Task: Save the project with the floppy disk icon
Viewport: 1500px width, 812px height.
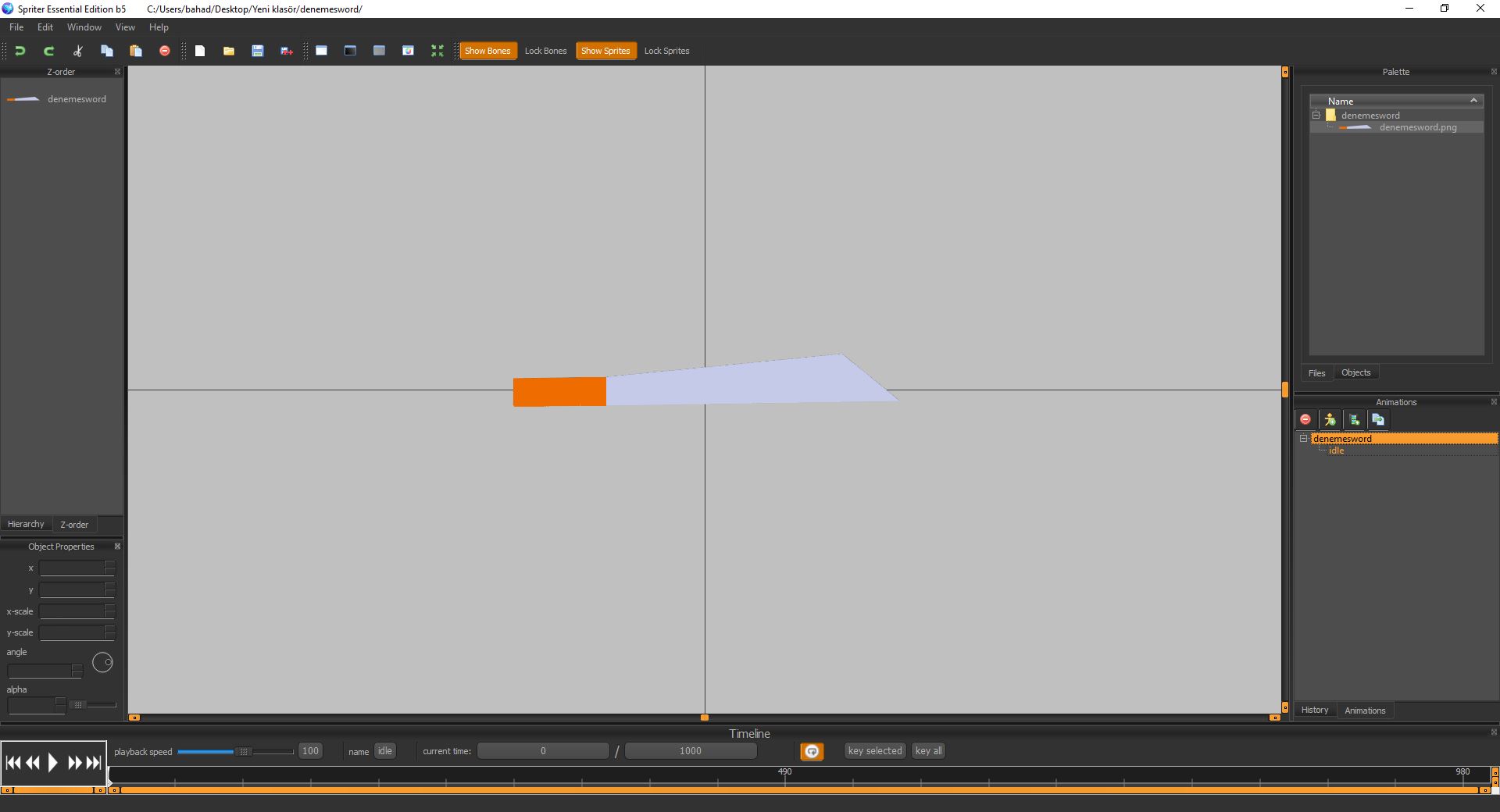Action: point(258,51)
